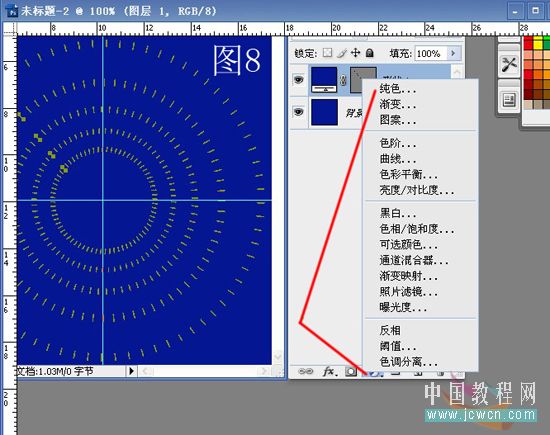The width and height of the screenshot is (550, 435).
Task: Open the tool presets wrench icon panel
Action: (x=509, y=64)
